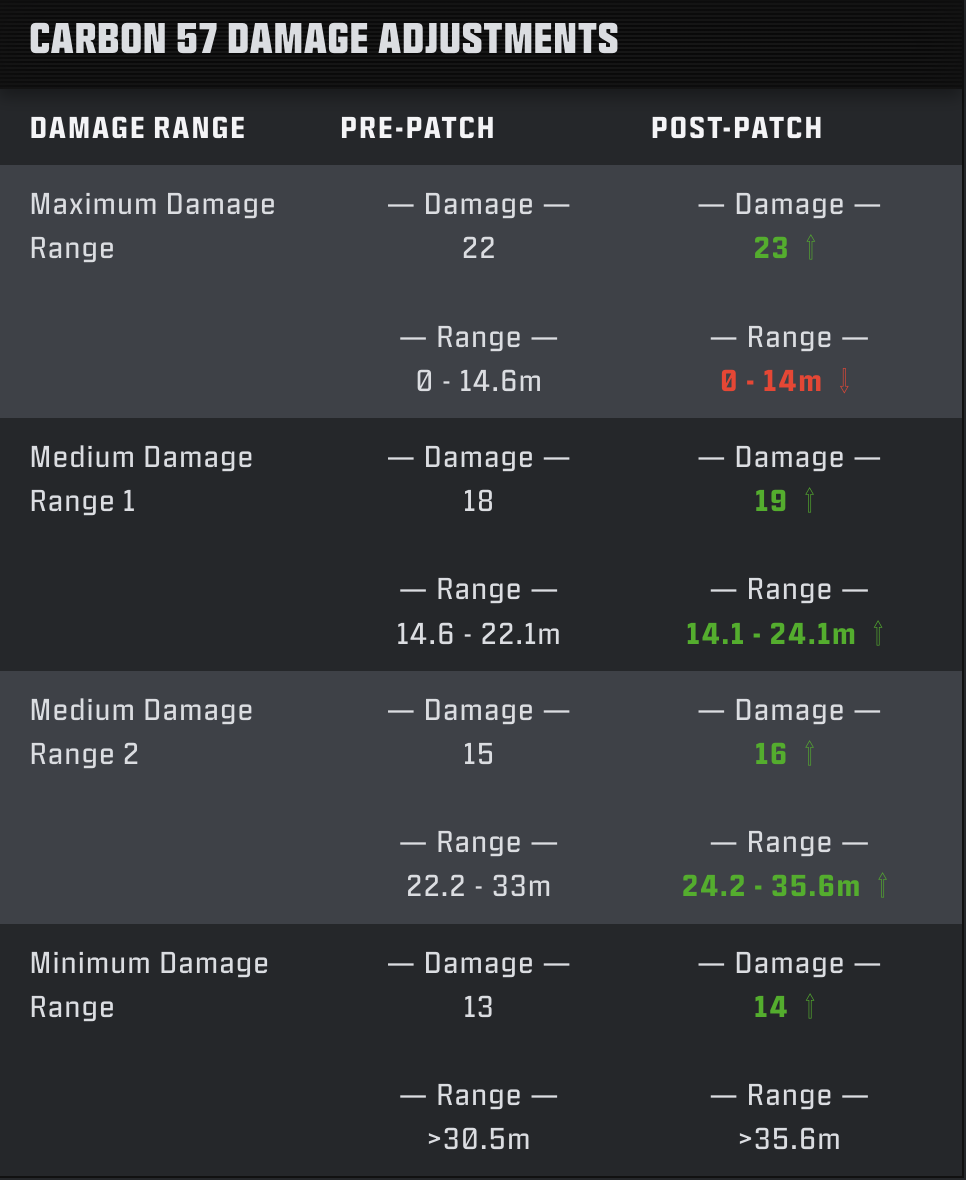Click the red post-patch value 0 - 14m
Screen dimensions: 966x1180
pos(770,381)
